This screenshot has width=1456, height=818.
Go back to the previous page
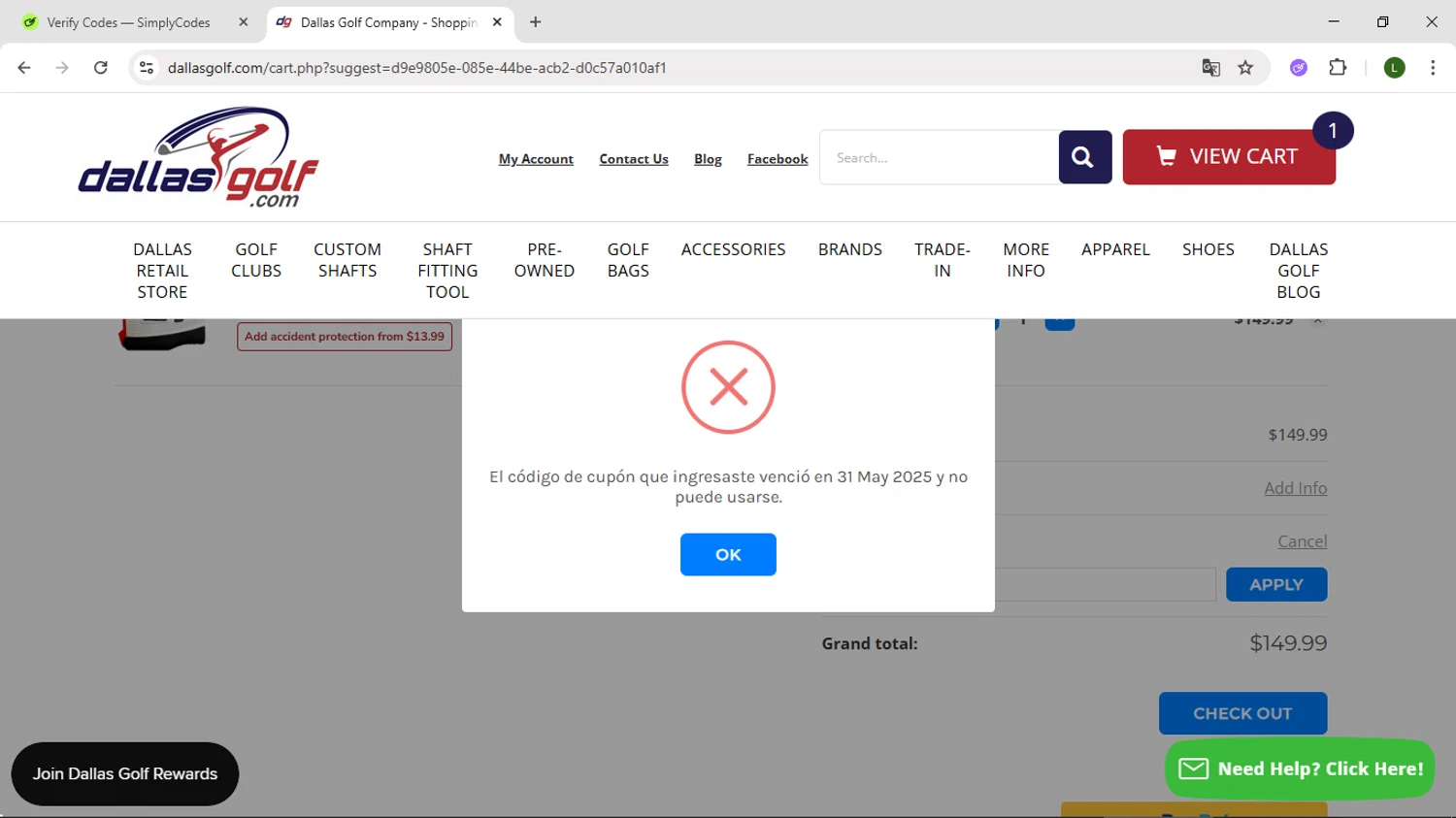(24, 68)
